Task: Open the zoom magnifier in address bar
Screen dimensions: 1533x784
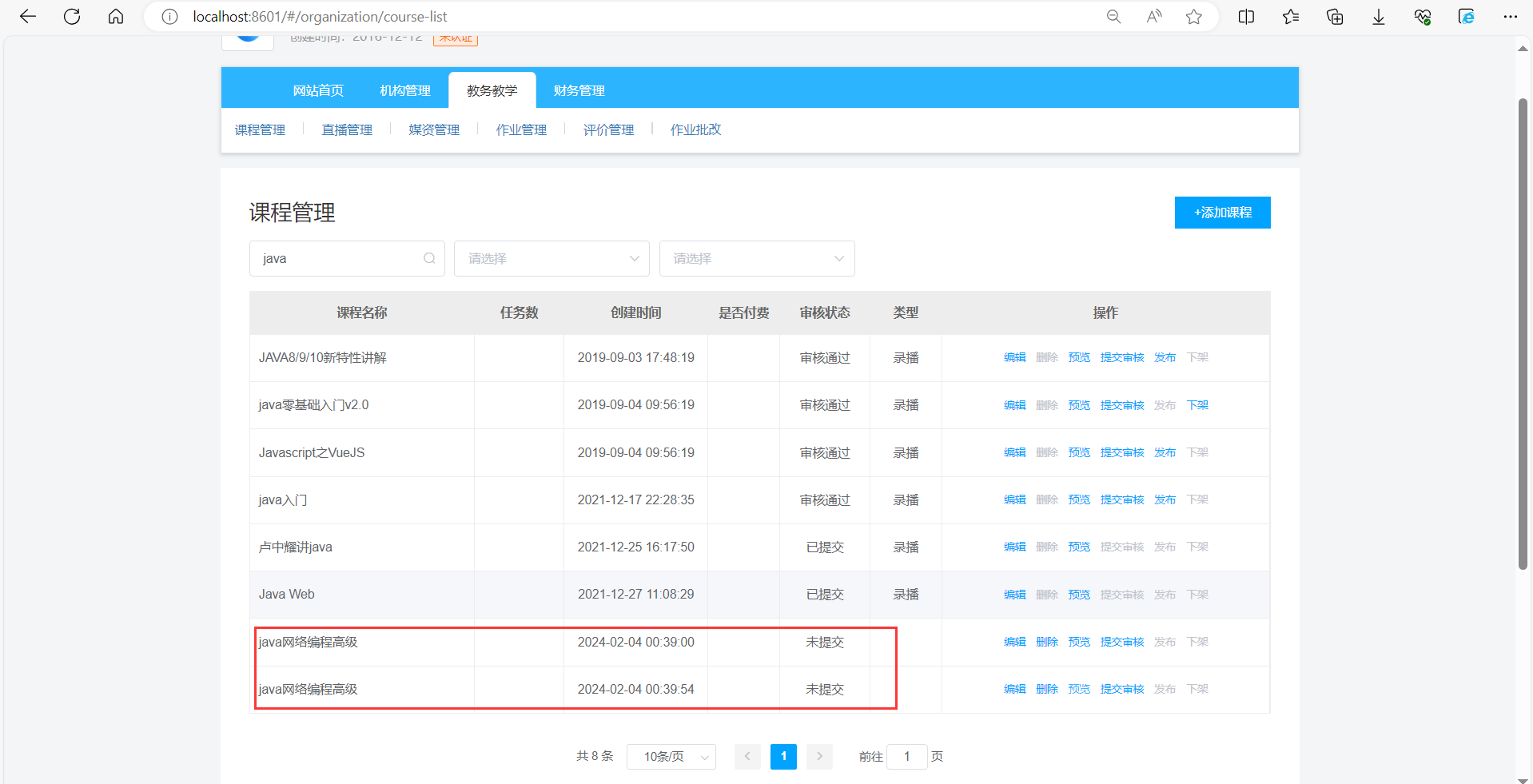Action: point(1113,17)
